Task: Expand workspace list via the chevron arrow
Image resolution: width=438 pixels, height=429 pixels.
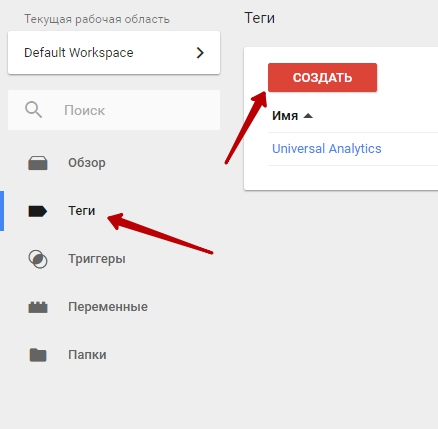Action: point(200,53)
